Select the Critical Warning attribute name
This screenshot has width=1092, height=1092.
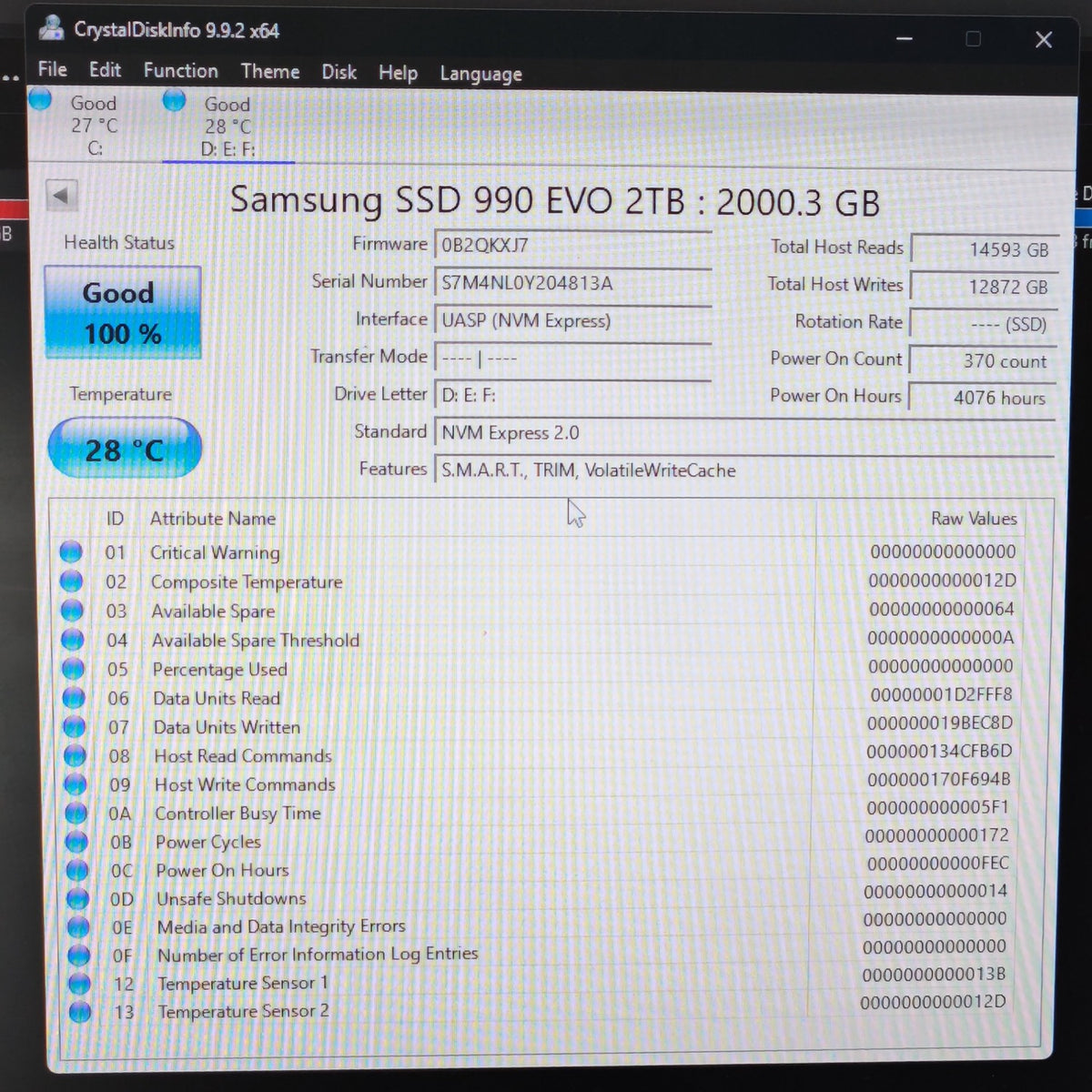coord(215,552)
